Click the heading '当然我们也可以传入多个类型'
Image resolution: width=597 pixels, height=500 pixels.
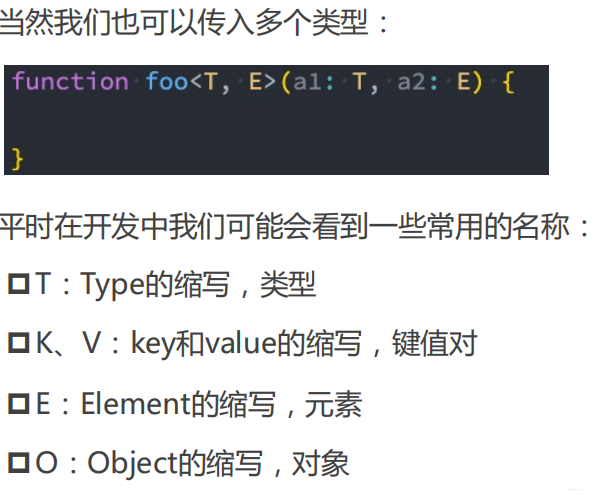(x=184, y=22)
